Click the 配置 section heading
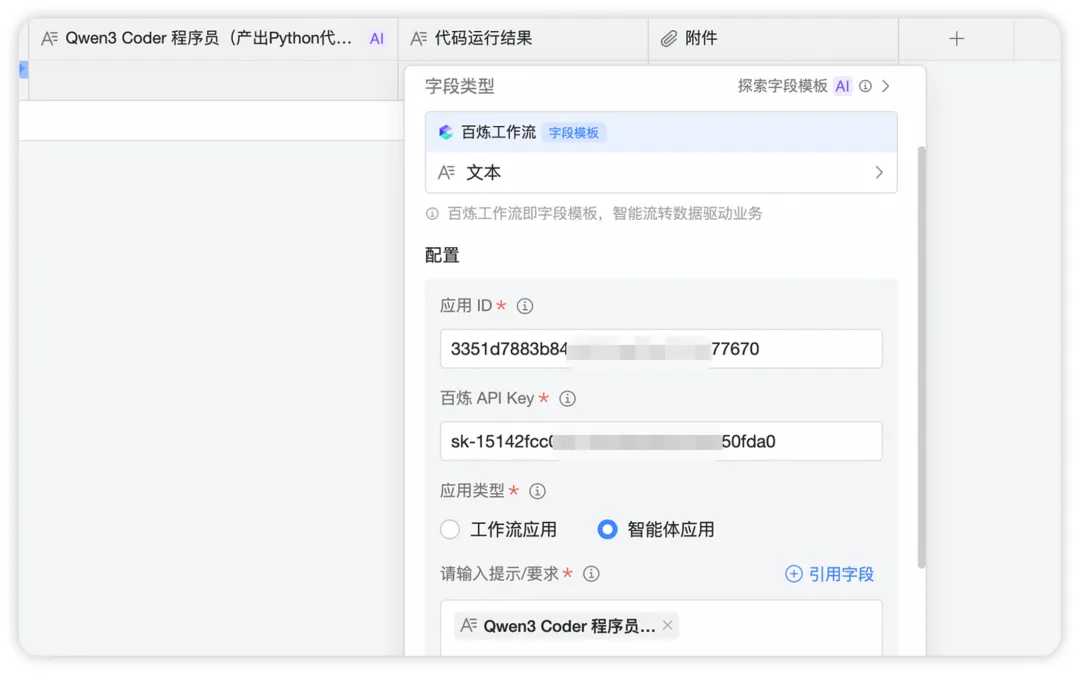Screen dimensions: 1080x678 tap(442, 256)
